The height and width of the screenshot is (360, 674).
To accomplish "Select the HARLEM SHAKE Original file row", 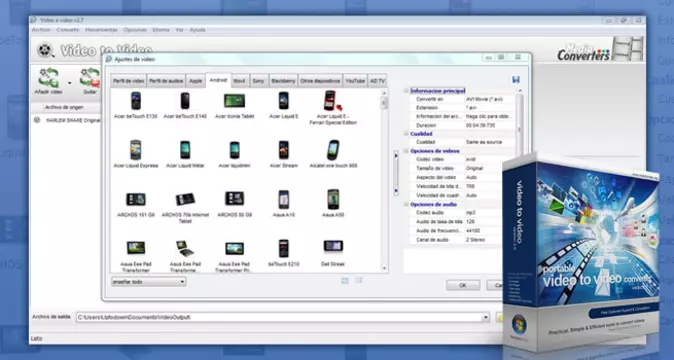I will tap(67, 120).
